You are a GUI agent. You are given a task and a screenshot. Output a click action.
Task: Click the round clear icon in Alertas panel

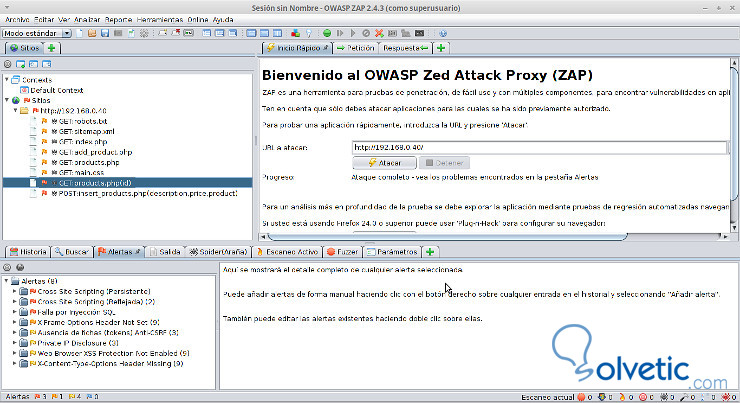(x=7, y=267)
